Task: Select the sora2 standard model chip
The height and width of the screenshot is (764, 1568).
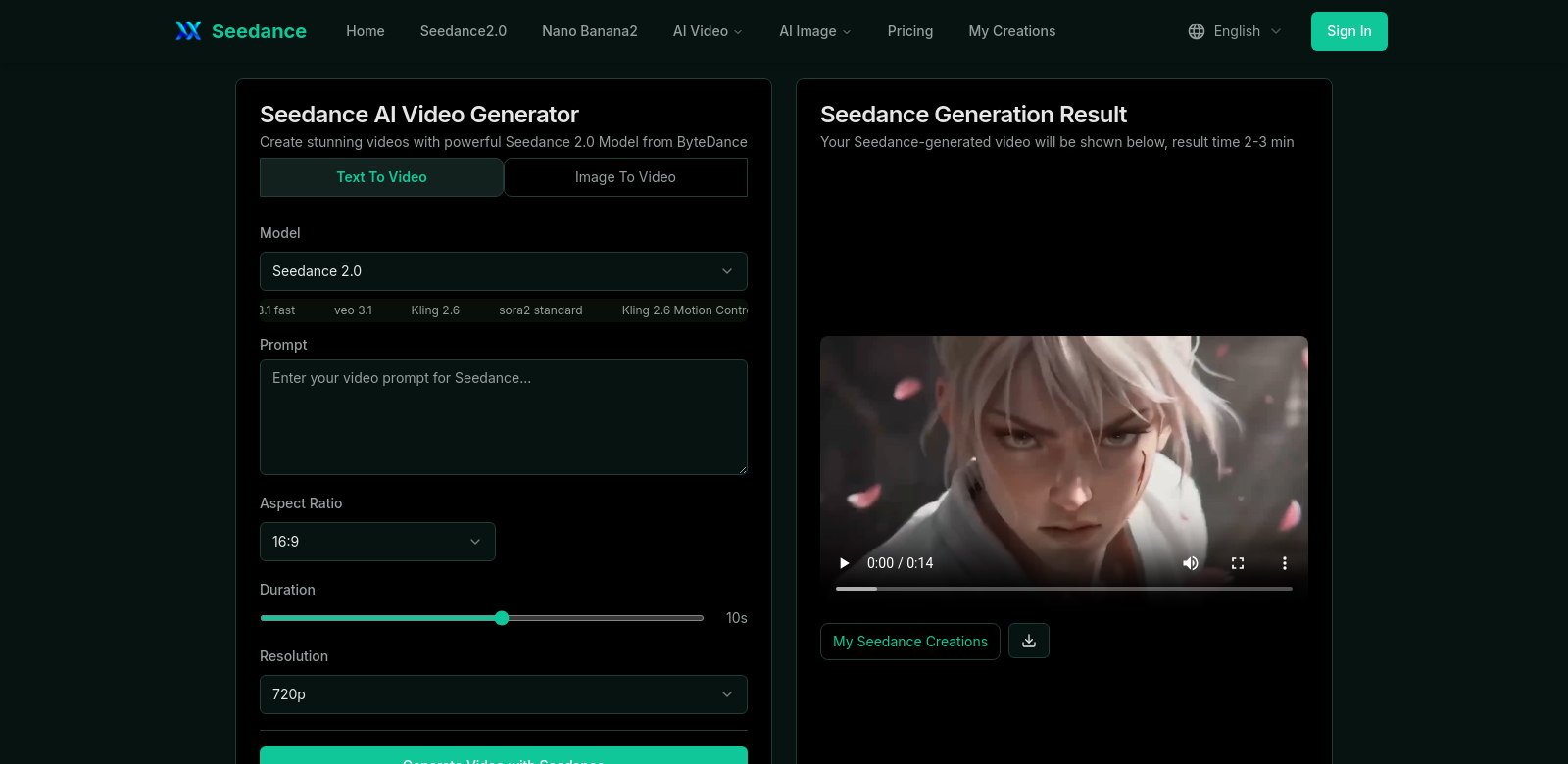Action: click(x=541, y=310)
